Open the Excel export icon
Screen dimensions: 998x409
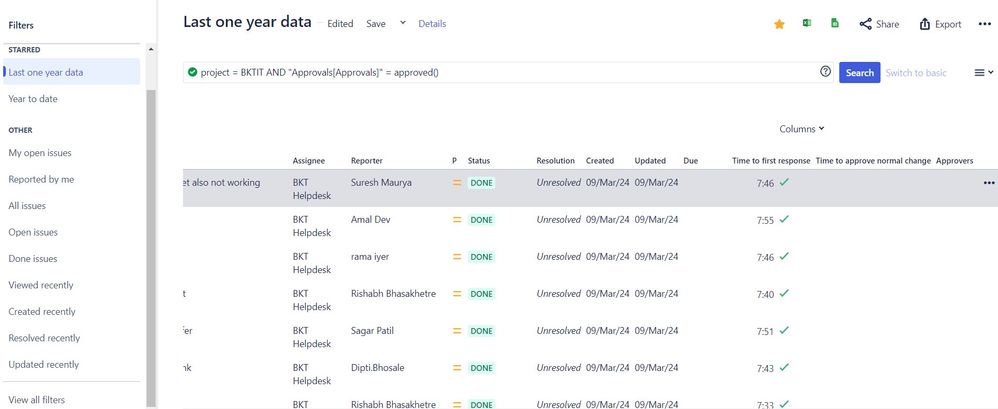click(x=806, y=24)
